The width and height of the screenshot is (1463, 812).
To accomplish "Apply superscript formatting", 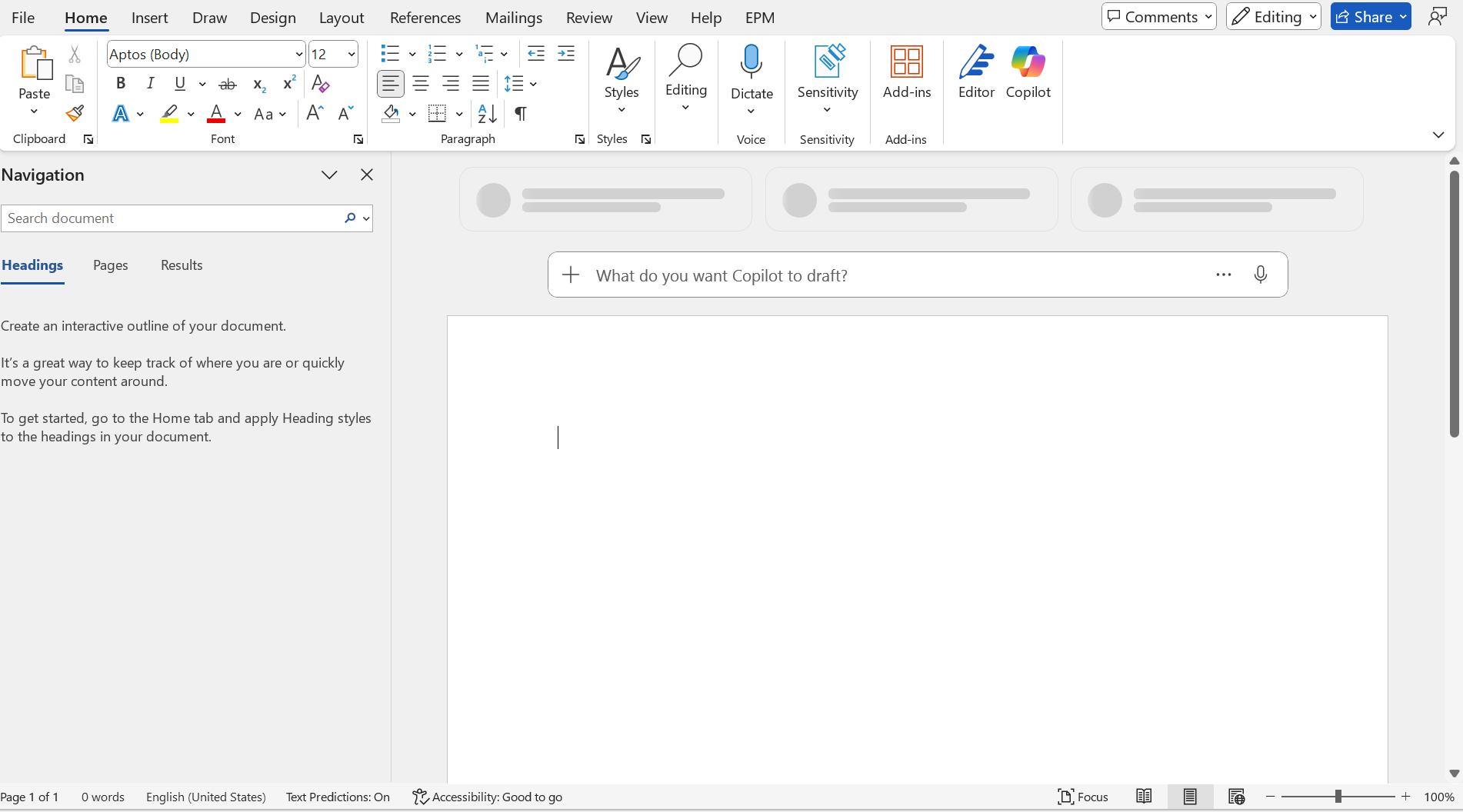I will (289, 83).
